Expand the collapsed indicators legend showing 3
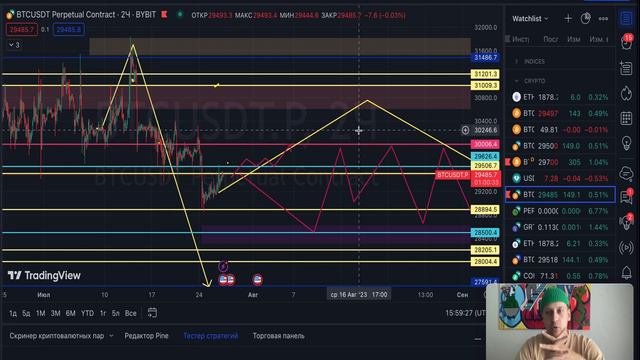Viewport: 640px width, 360px height. [x=14, y=45]
